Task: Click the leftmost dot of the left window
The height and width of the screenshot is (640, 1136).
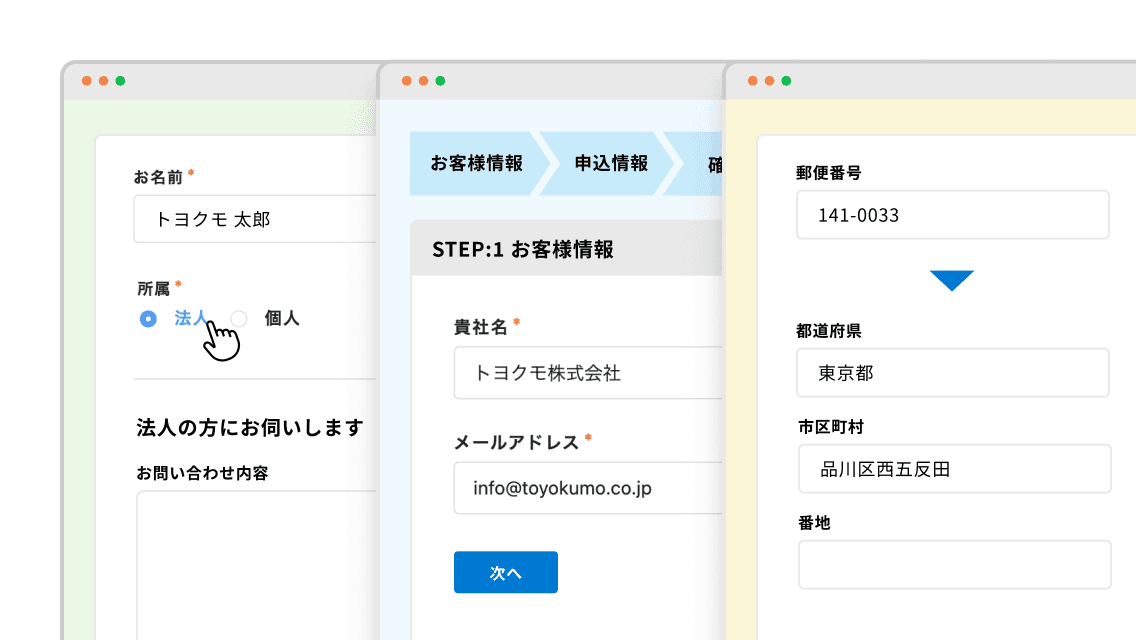Action: click(87, 81)
